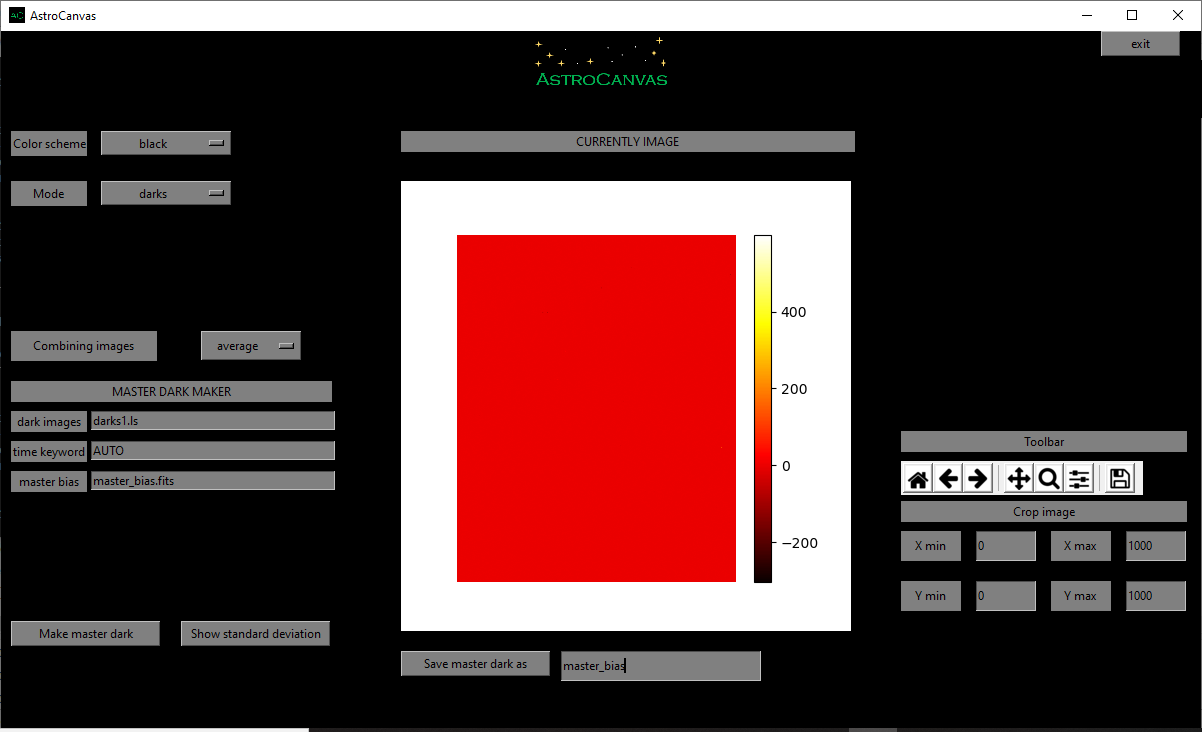Open the average combining method dropdown
This screenshot has width=1202, height=732.
pos(251,345)
